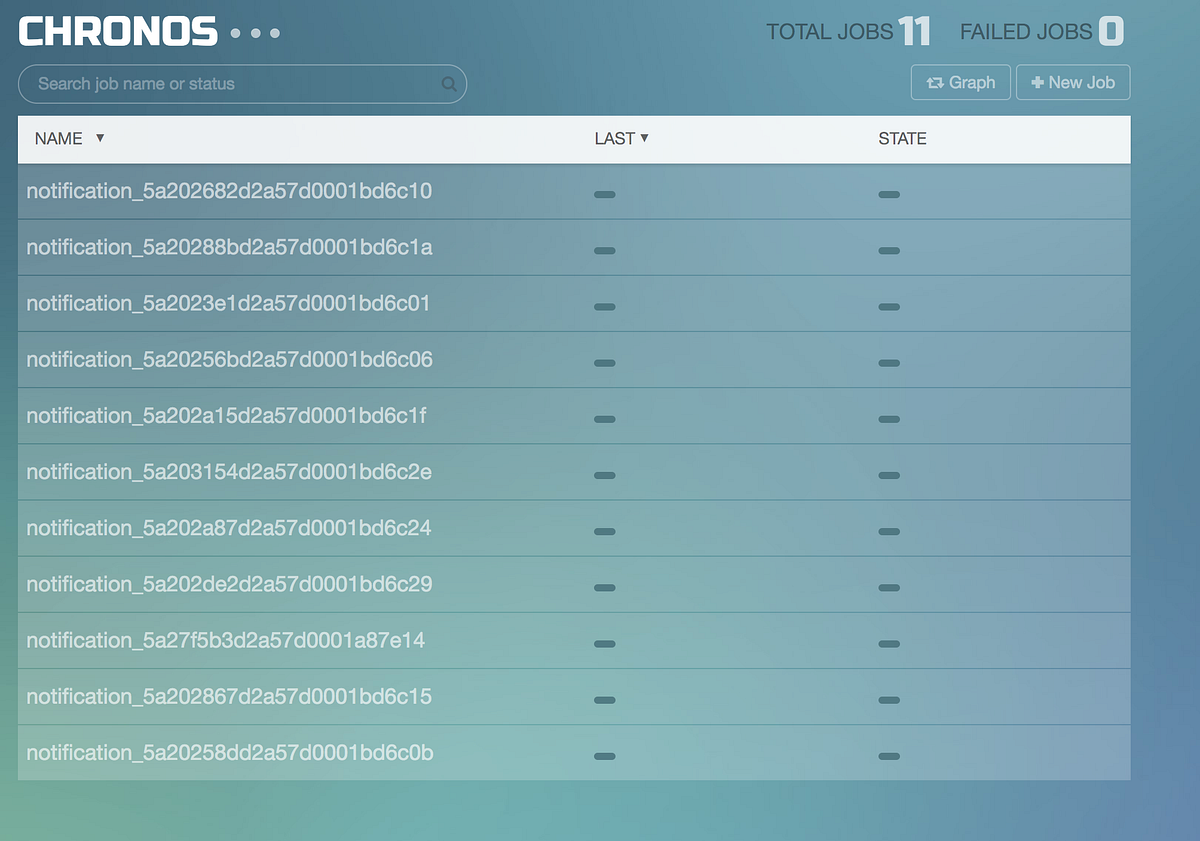Viewport: 1200px width, 841px height.
Task: Click LAST dash for job ending bd6c29
Action: pyautogui.click(x=604, y=588)
